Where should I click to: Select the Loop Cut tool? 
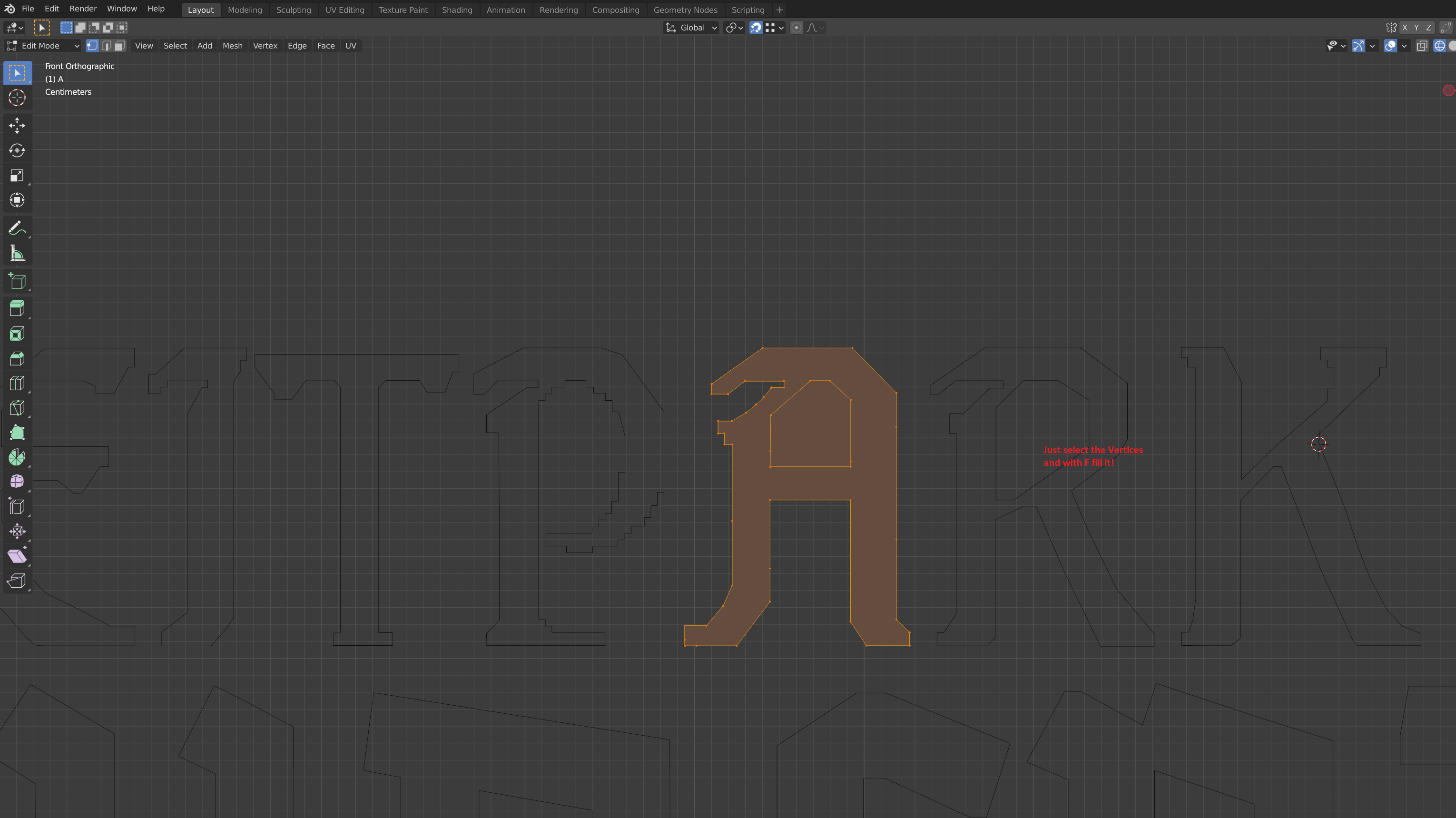tap(17, 383)
